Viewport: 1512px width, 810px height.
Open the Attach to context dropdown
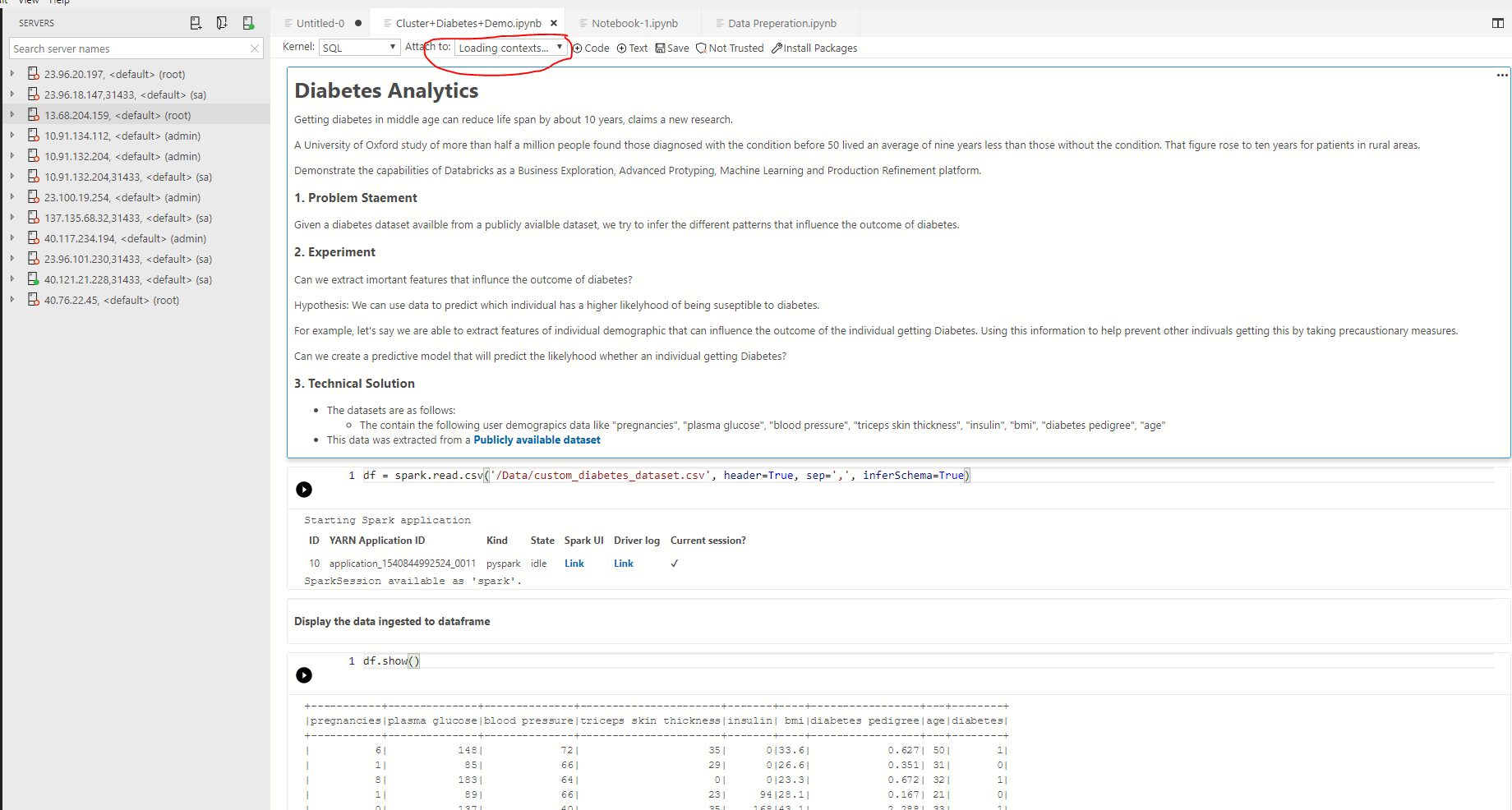(x=509, y=48)
